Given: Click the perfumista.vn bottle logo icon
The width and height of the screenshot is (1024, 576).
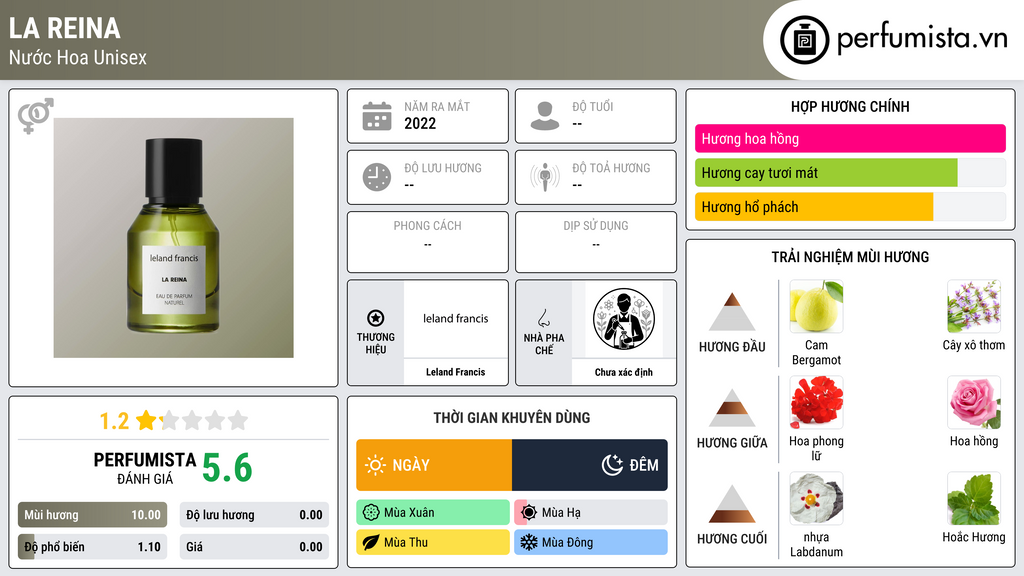Looking at the screenshot, I should (804, 40).
